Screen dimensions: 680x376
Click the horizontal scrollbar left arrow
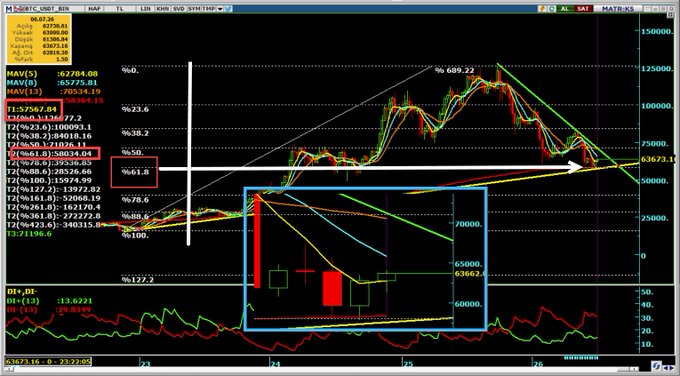[x=9, y=369]
